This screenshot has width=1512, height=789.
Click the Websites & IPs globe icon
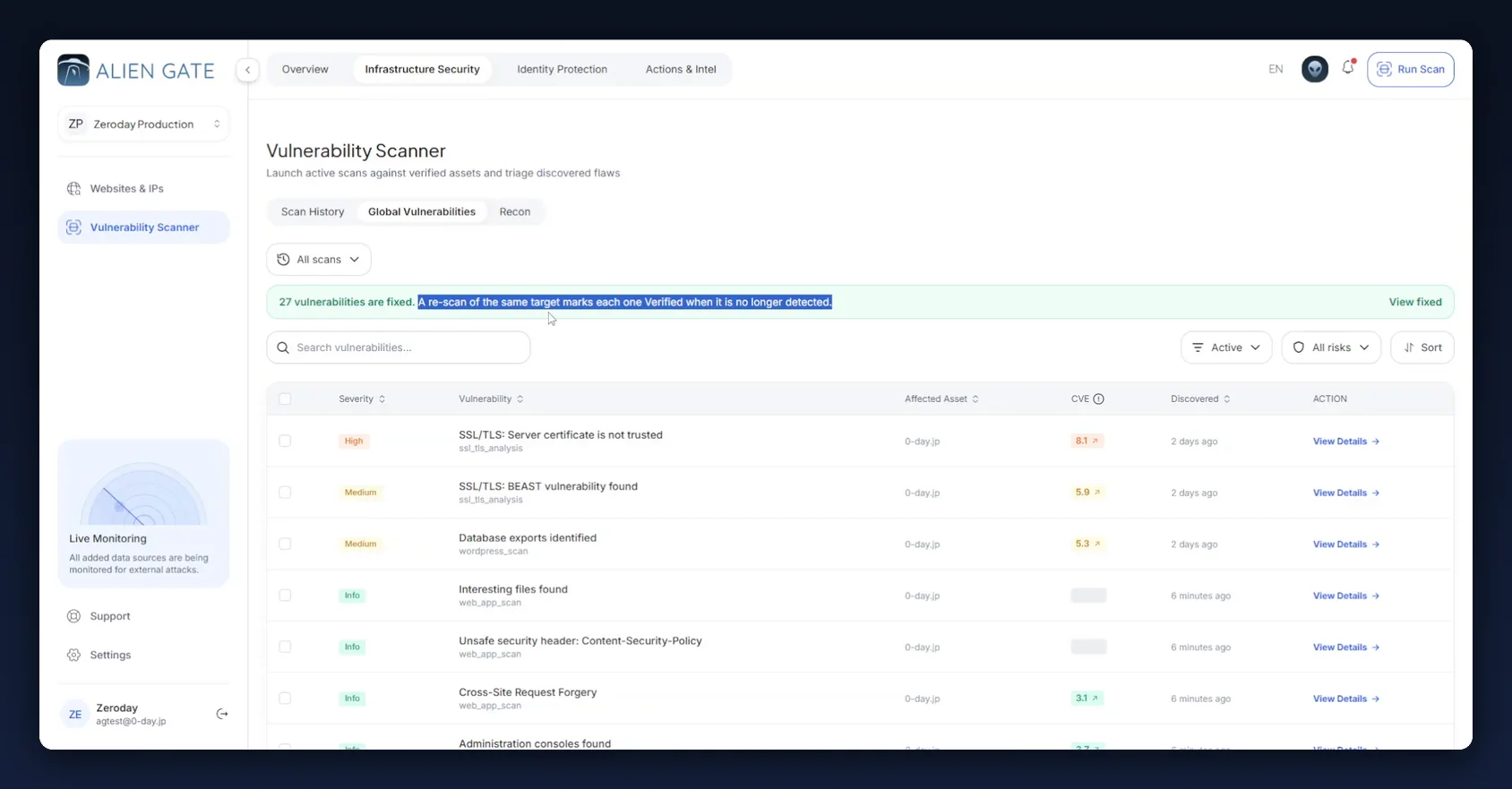74,188
